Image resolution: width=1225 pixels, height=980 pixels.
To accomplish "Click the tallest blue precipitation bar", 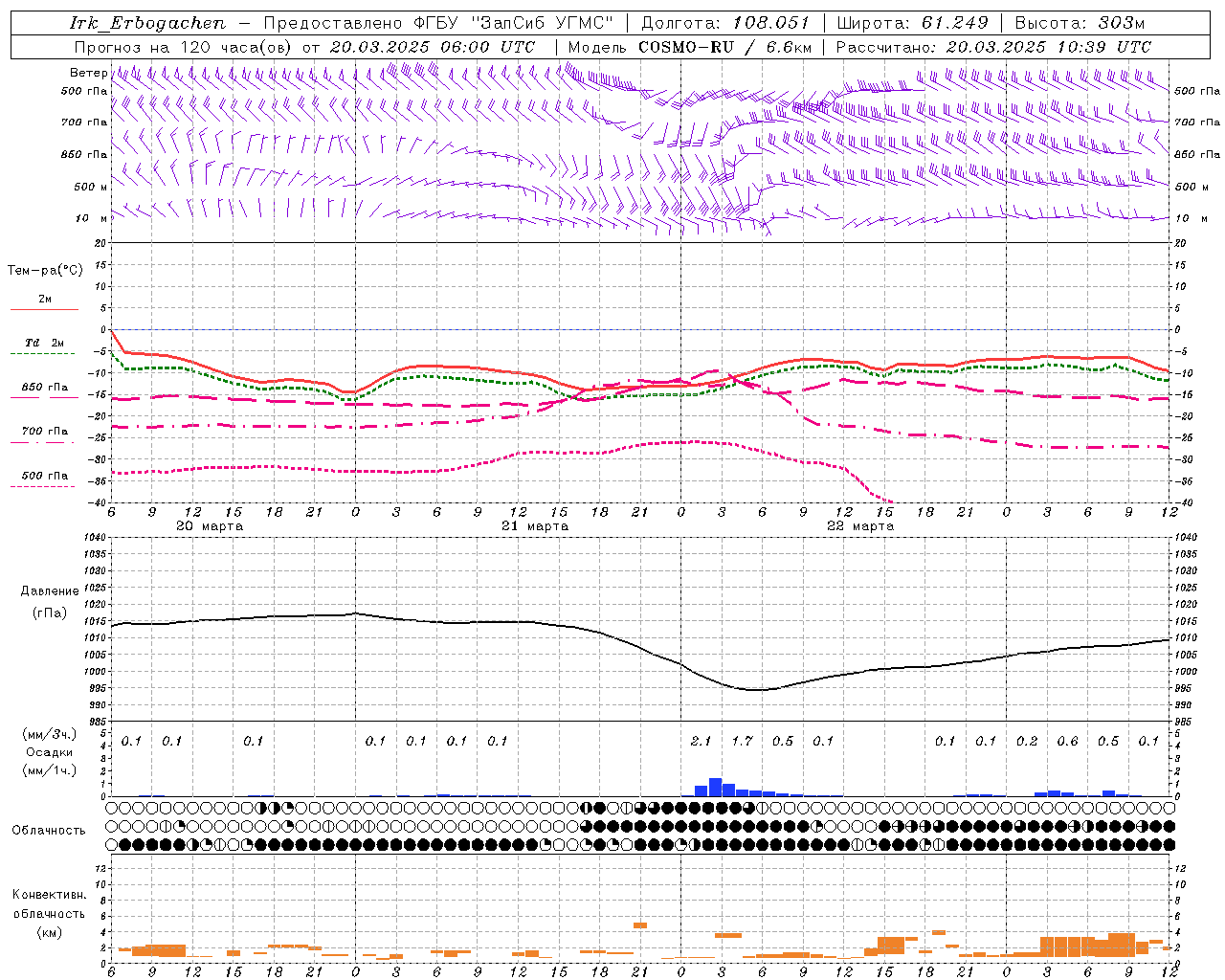I will (x=715, y=788).
